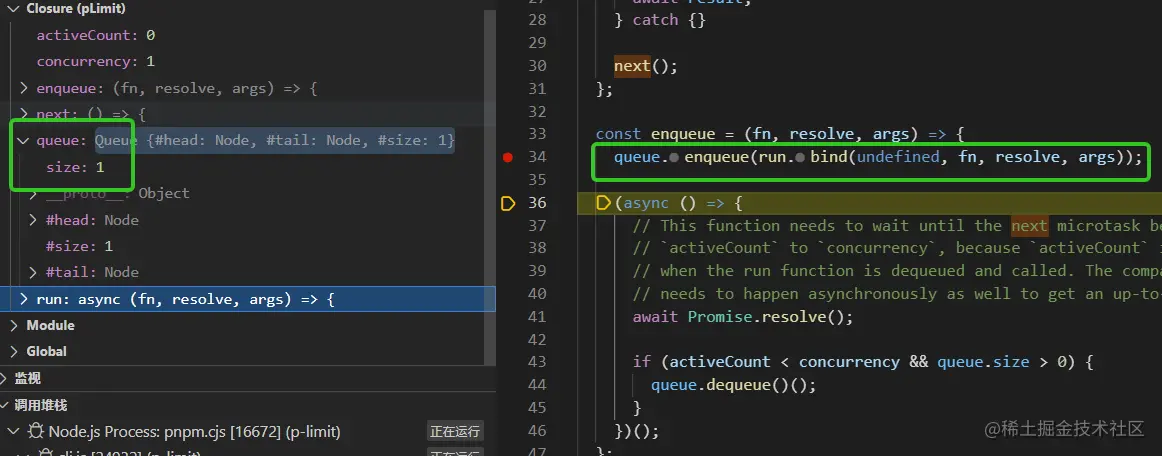Screen dimensions: 1162x456
Task: Click 'queue.dequeue()();' on line 44
Action: pos(733,385)
